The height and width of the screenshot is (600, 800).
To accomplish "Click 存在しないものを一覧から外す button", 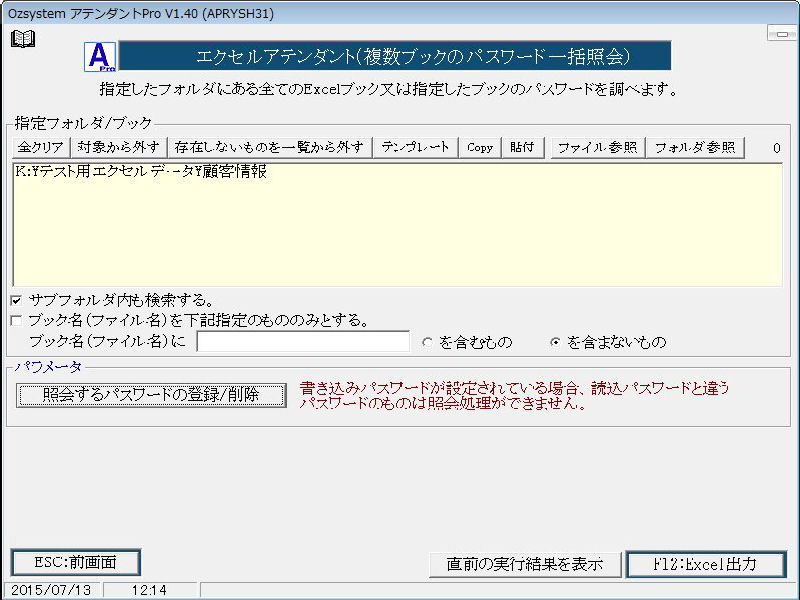I will click(x=269, y=147).
